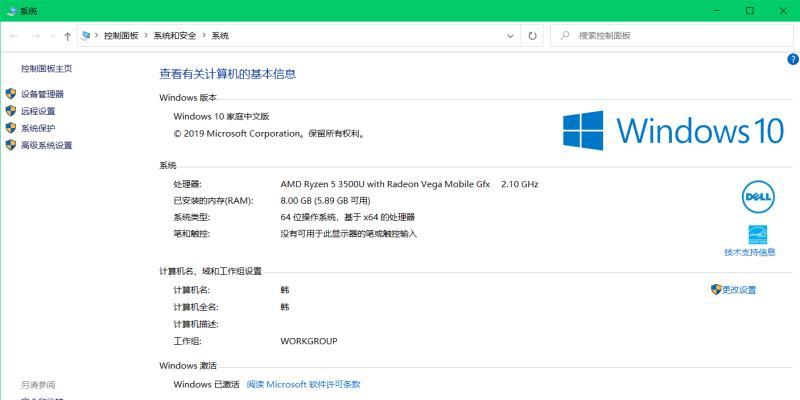Click shield icon beside 设备管理器
800x400 pixels.
(x=11, y=94)
